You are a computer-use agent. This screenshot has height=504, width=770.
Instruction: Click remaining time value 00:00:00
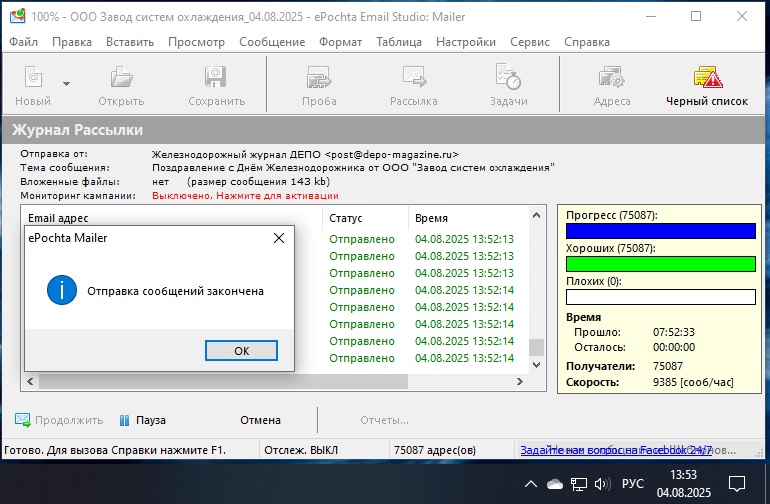674,347
